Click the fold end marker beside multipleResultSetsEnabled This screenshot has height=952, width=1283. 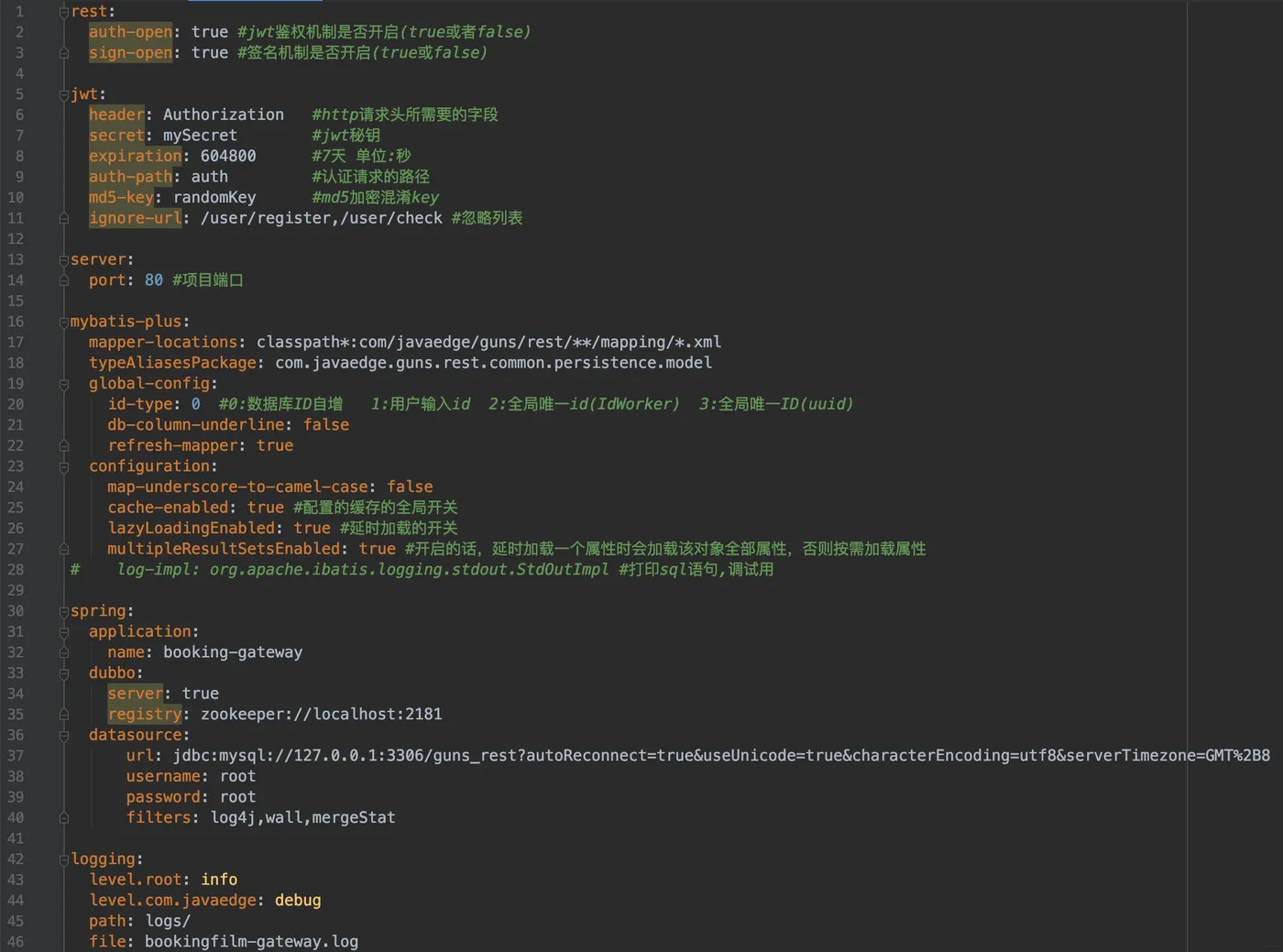(x=64, y=550)
